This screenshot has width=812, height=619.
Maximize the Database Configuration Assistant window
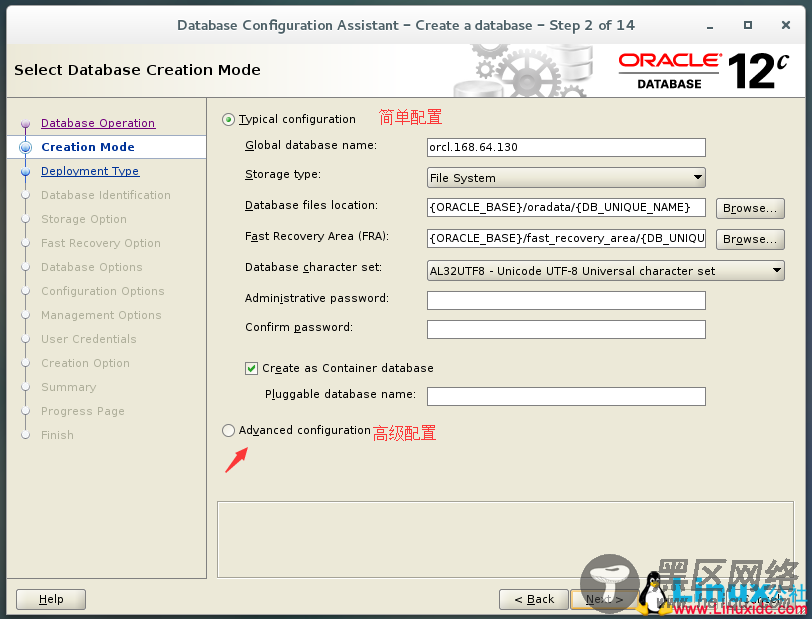coord(748,25)
